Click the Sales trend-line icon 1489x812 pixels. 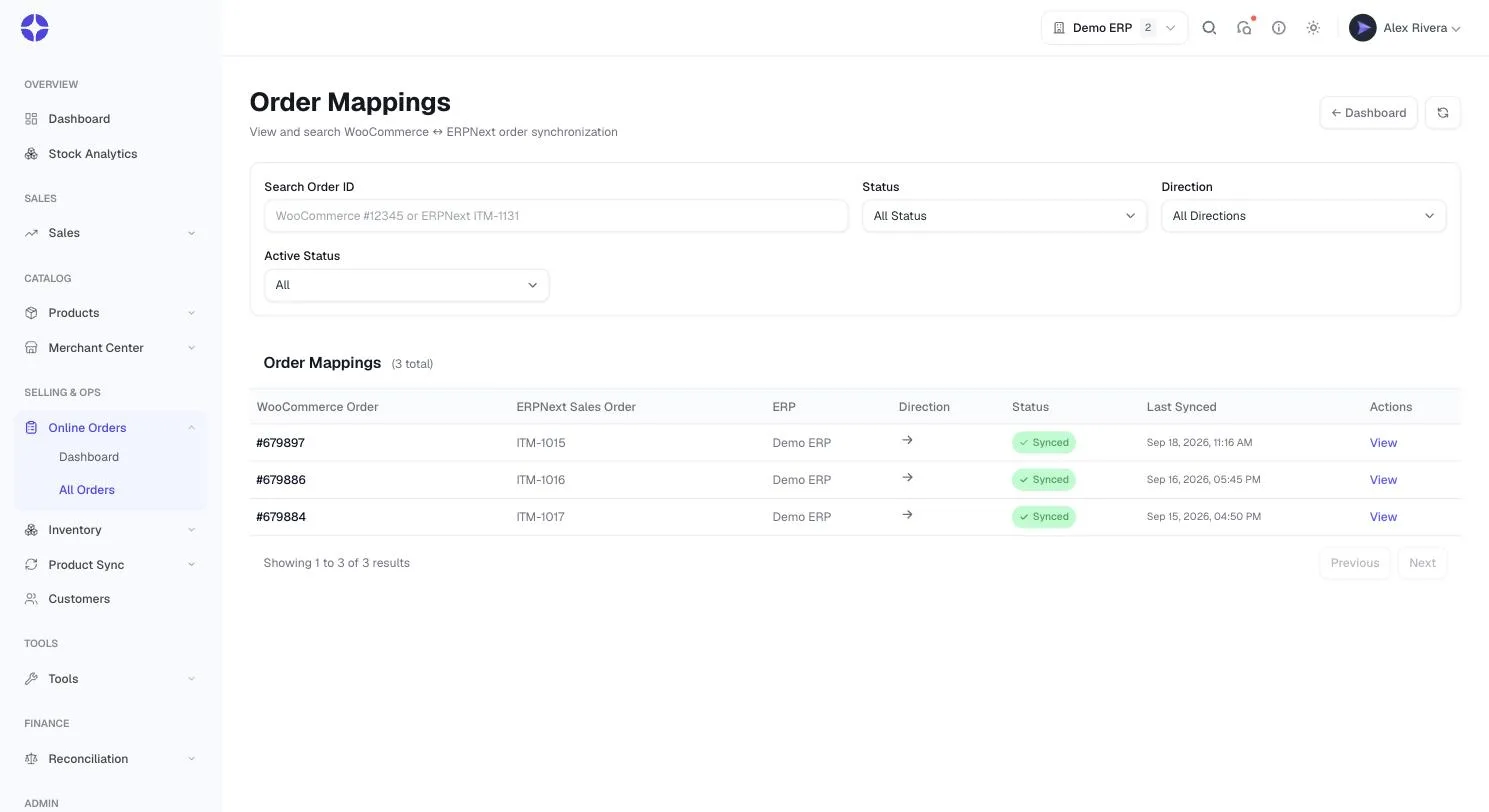31,233
